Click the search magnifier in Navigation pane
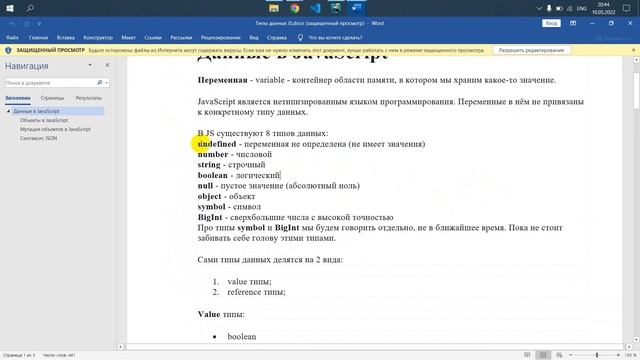The image size is (640, 360). click(100, 83)
